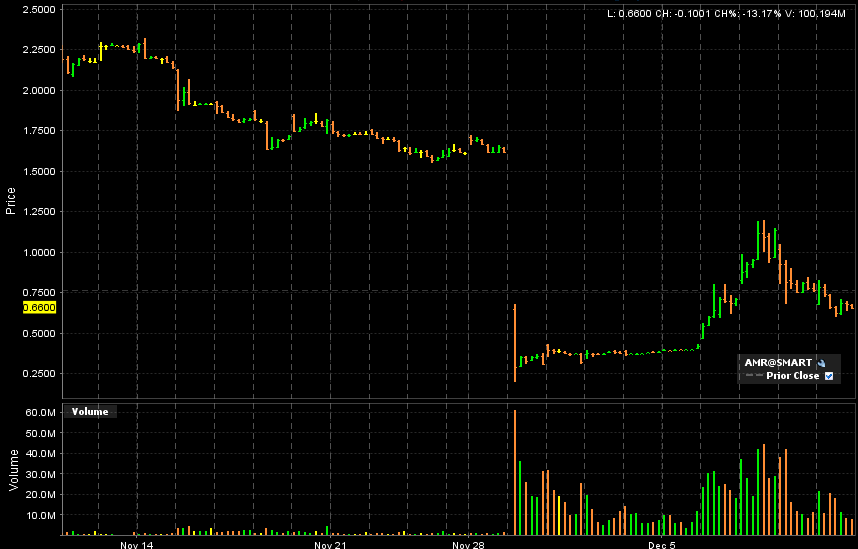
Task: Click the long orange gap-down candle near 0.65
Action: coord(515,343)
